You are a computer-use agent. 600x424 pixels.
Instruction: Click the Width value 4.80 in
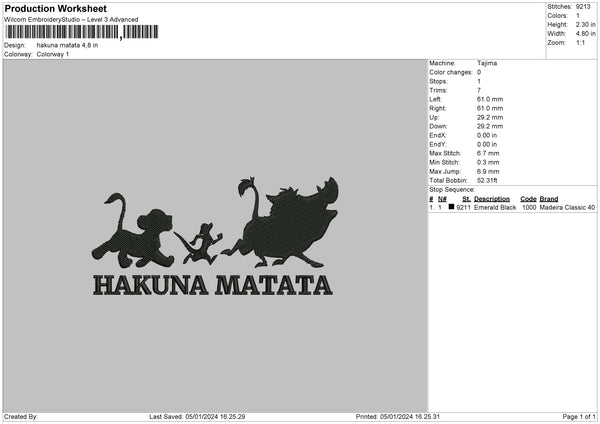[585, 34]
